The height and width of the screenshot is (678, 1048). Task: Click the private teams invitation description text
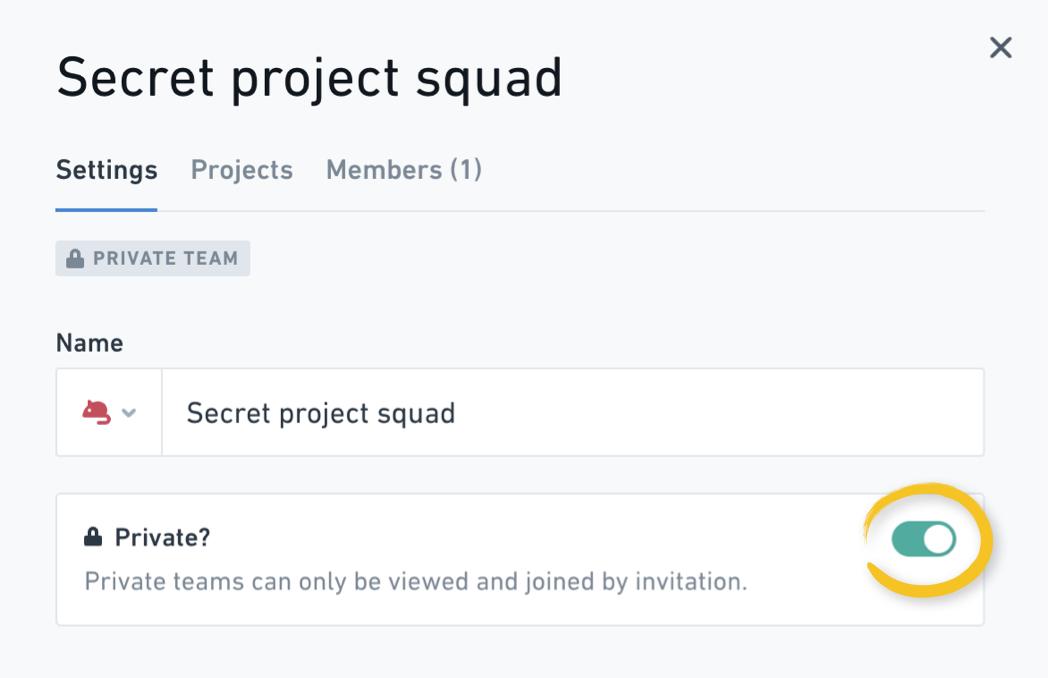416,582
